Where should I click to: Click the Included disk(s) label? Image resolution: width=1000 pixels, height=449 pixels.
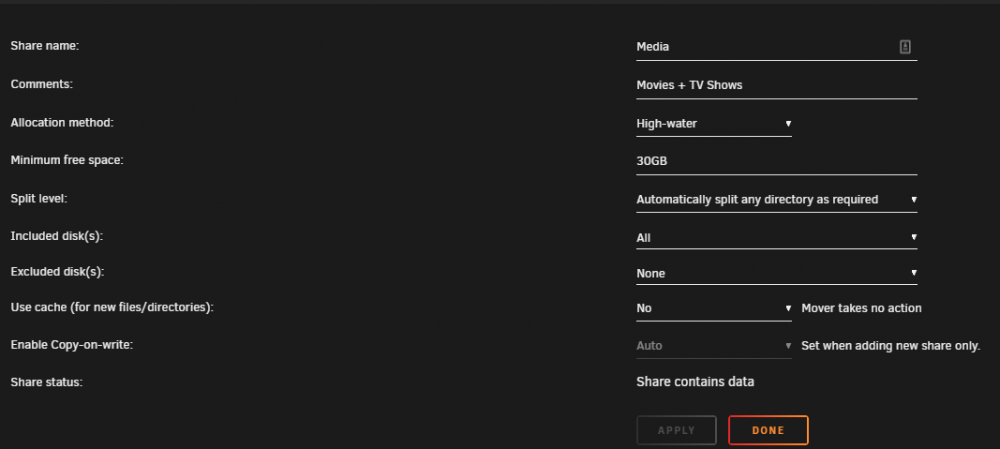coord(57,236)
